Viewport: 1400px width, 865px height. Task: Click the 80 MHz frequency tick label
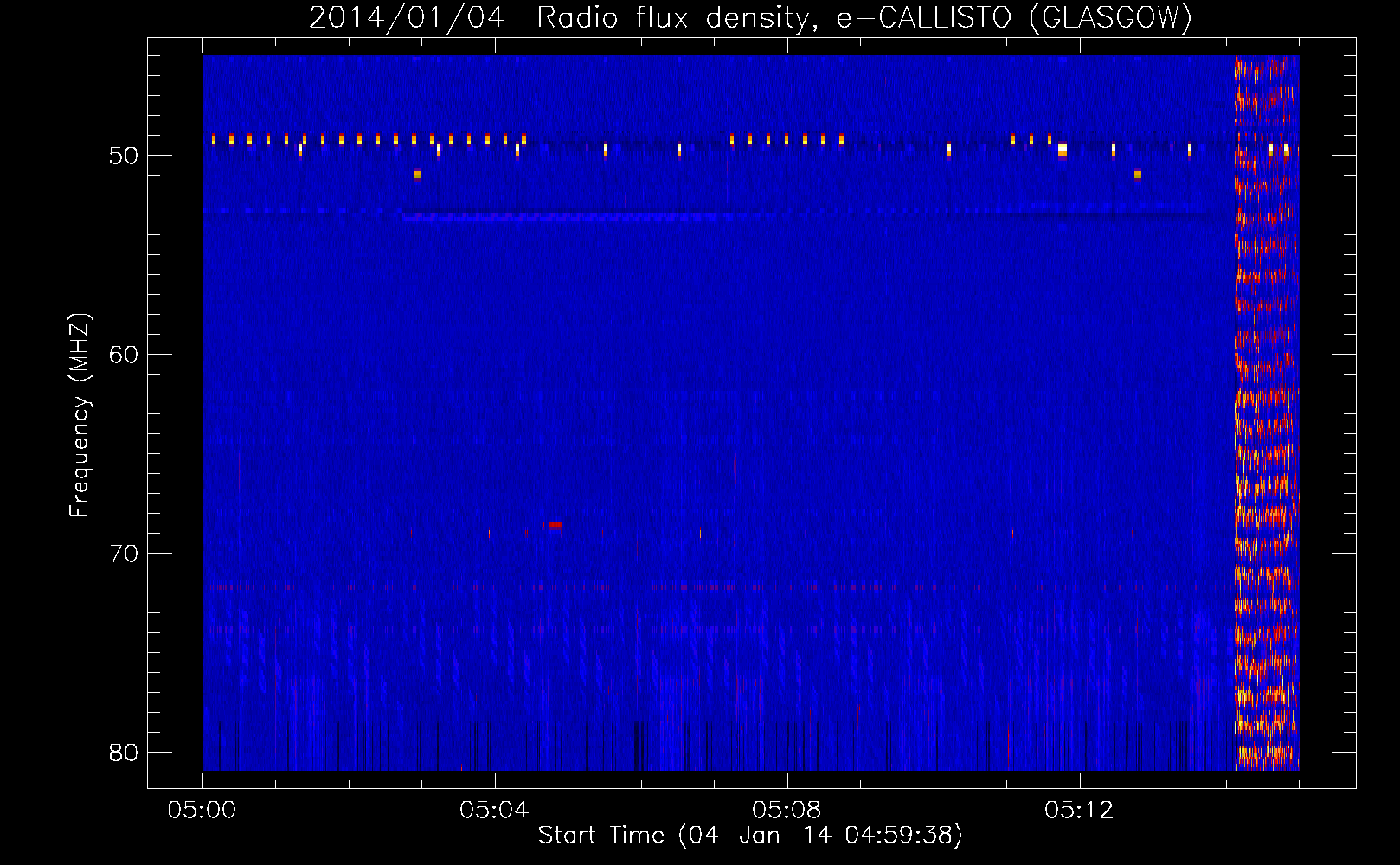[124, 753]
